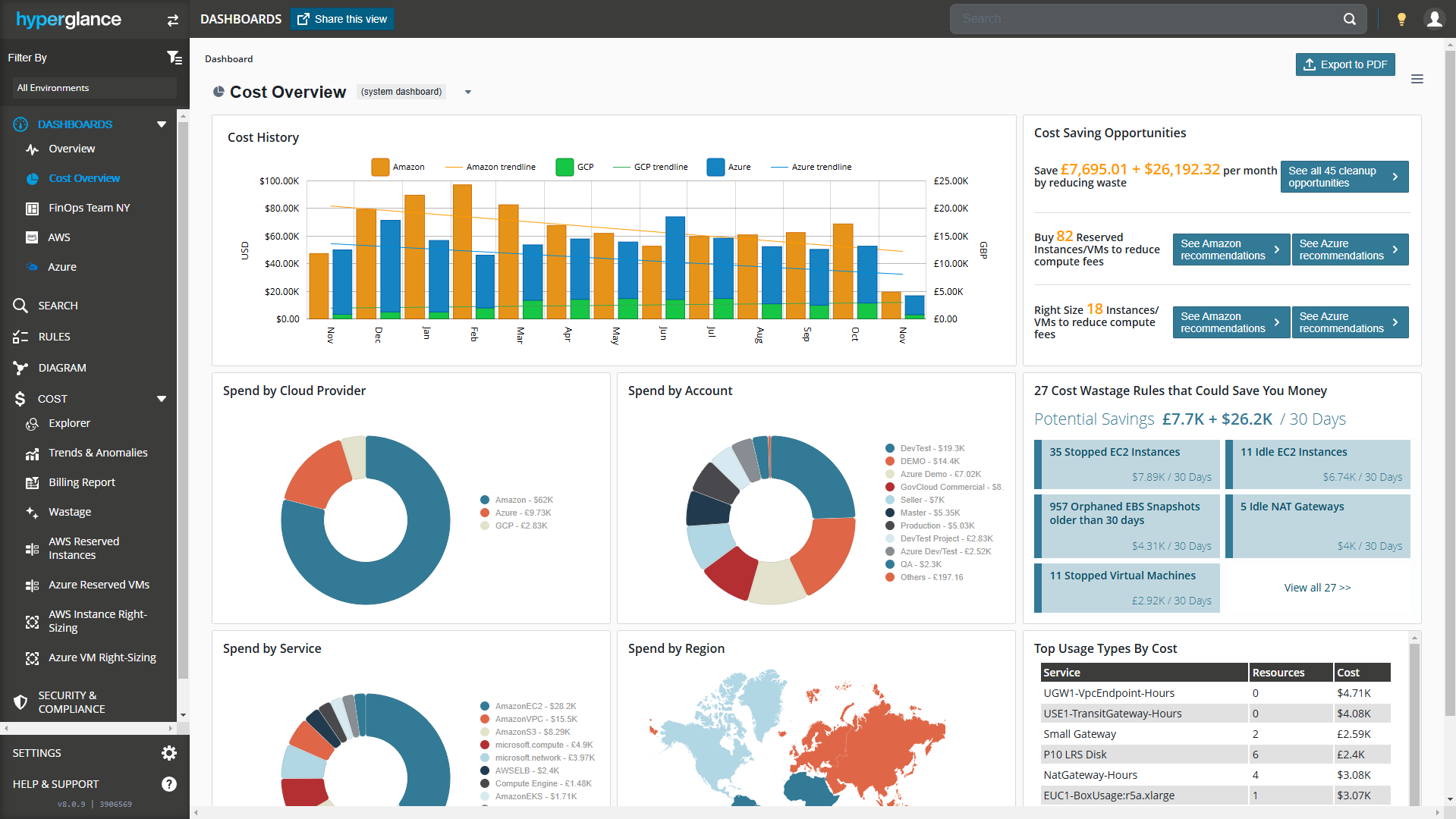Open Wastage page

(x=69, y=513)
